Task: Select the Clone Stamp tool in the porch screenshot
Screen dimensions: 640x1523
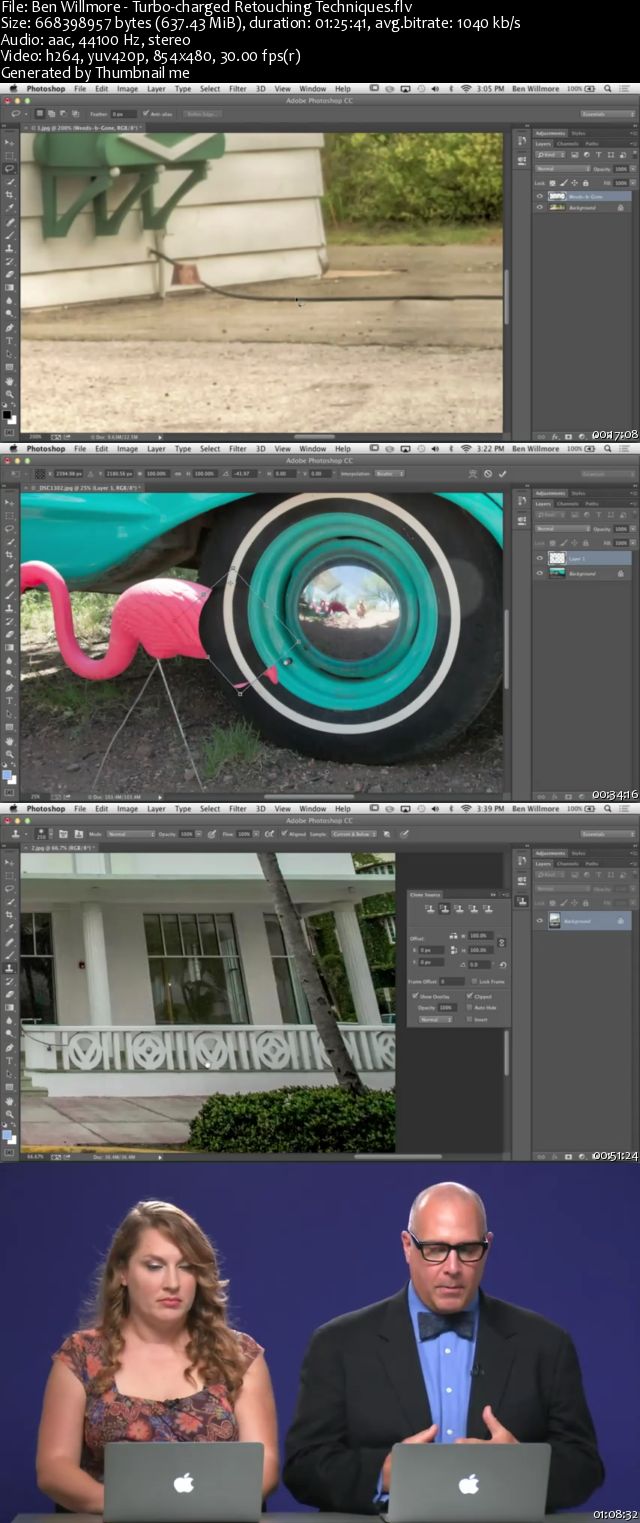Action: (x=9, y=967)
